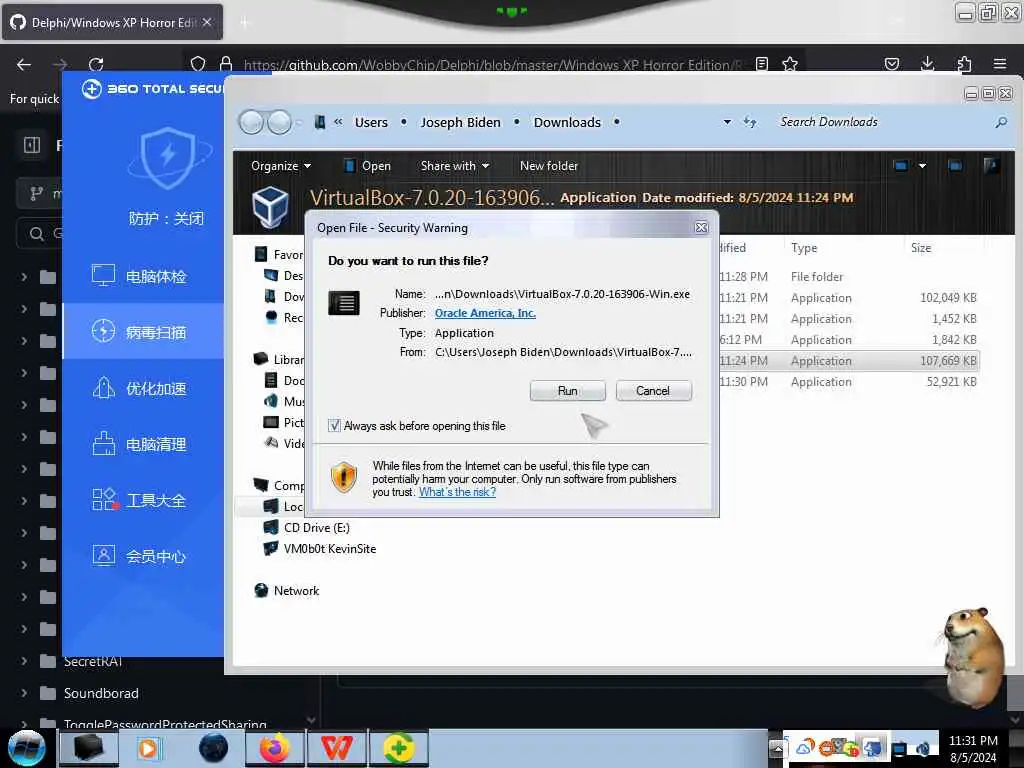1024x768 pixels.
Task: Open the media player taskbar icon
Action: [x=148, y=748]
